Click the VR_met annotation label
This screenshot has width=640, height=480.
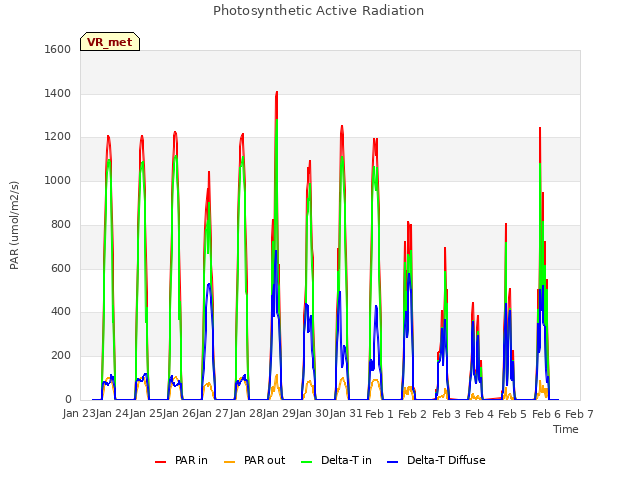(x=110, y=42)
